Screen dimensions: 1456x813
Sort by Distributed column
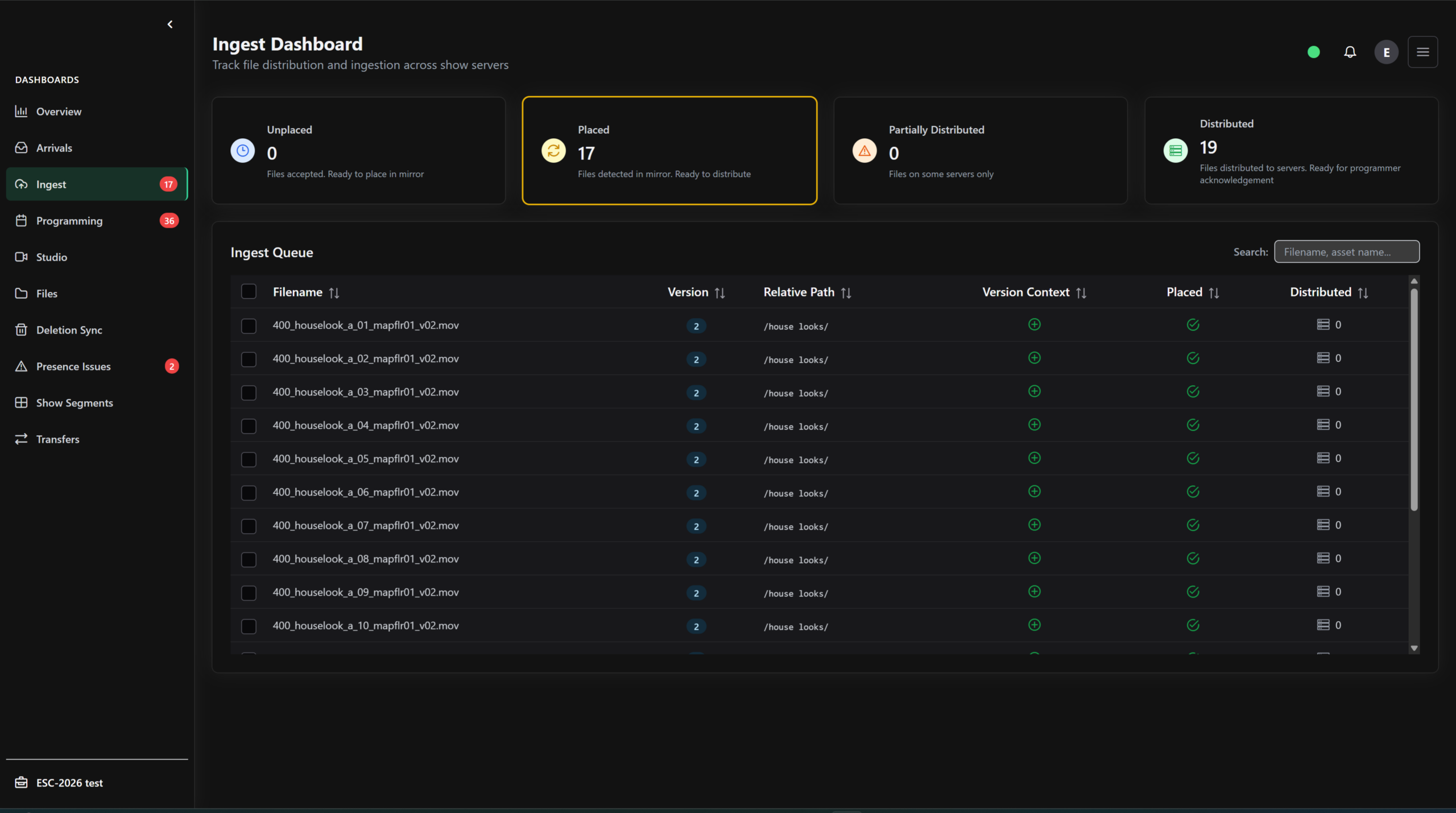1363,293
